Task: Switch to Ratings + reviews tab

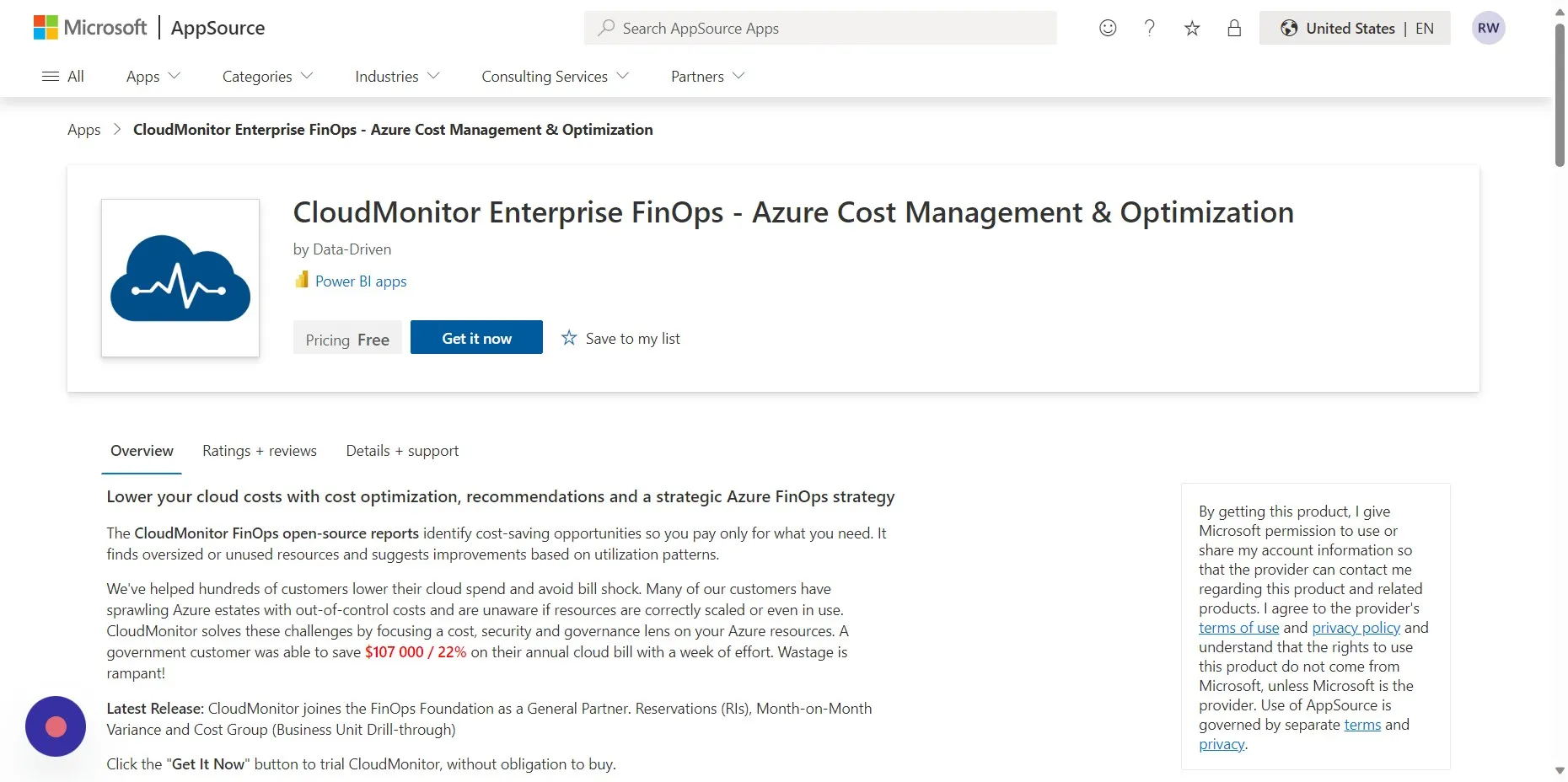Action: (260, 451)
